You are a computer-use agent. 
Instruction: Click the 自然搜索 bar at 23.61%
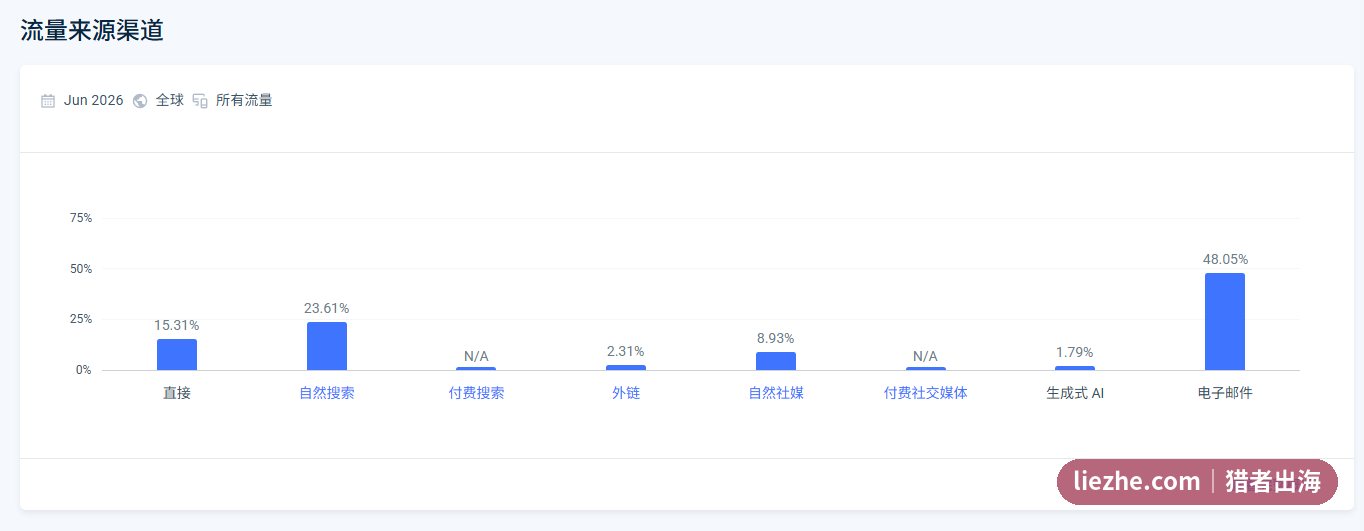pos(327,346)
